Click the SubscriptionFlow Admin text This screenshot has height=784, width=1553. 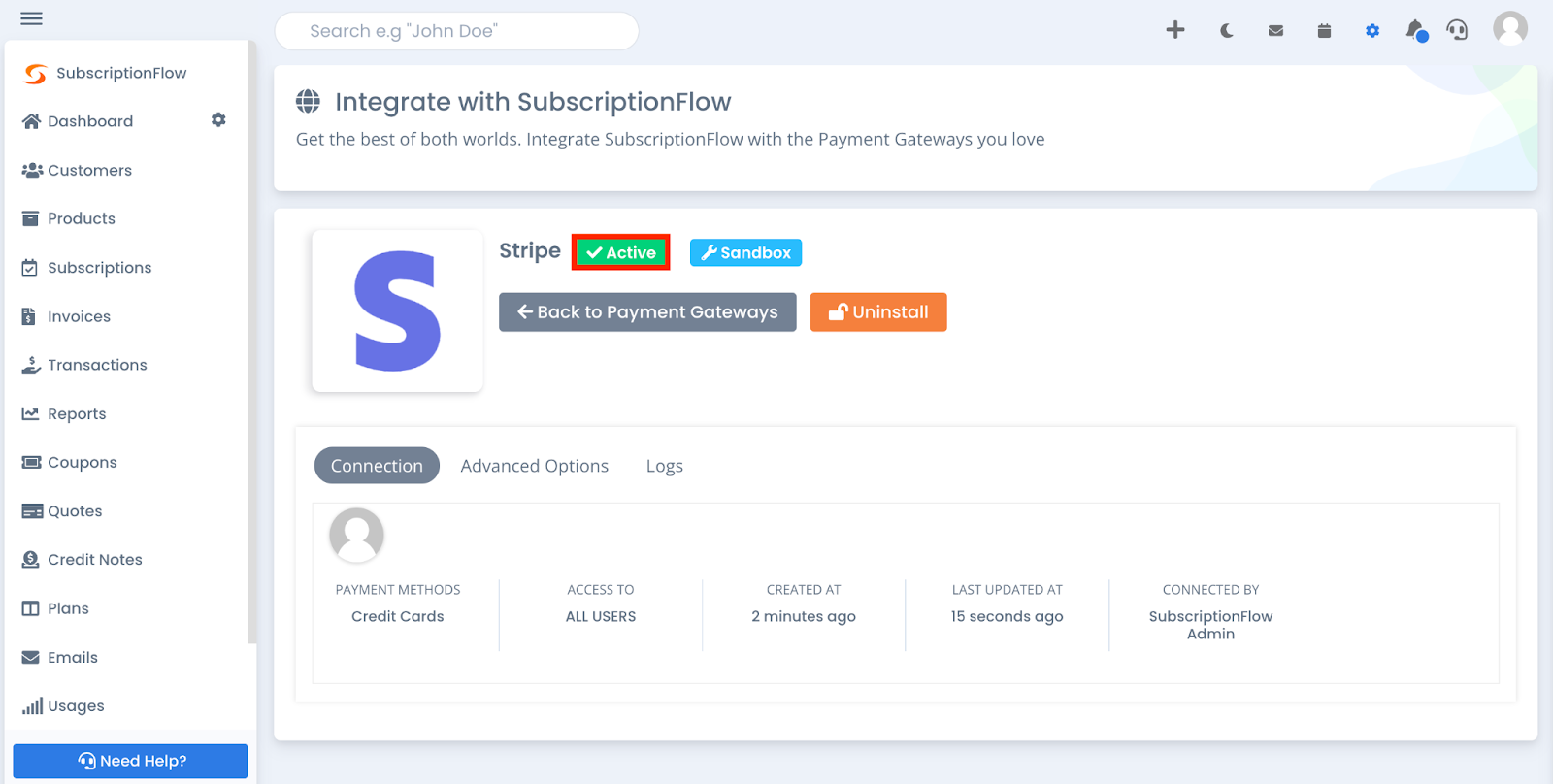coord(1210,625)
